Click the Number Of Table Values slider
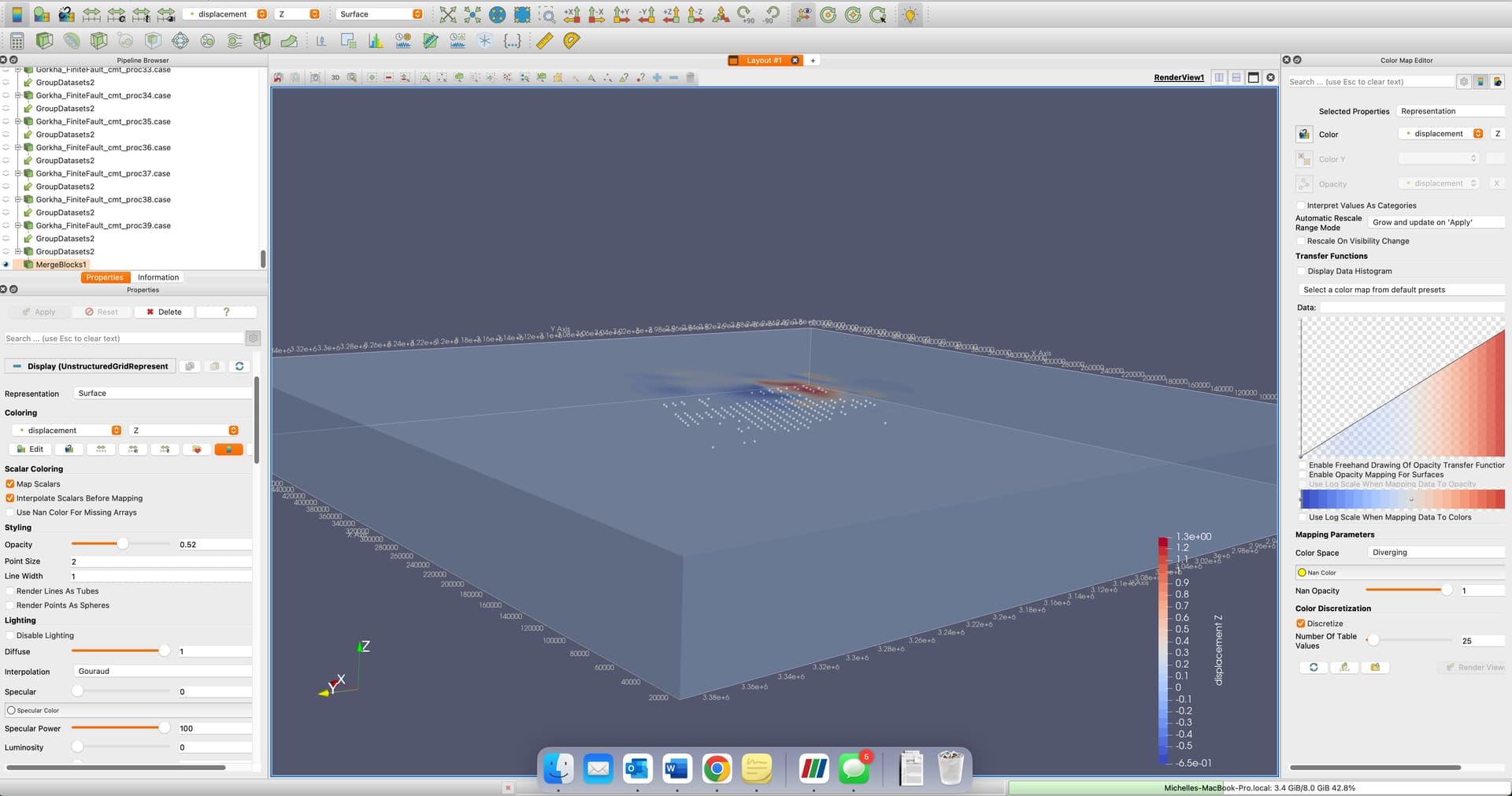1512x796 pixels. (x=1373, y=640)
